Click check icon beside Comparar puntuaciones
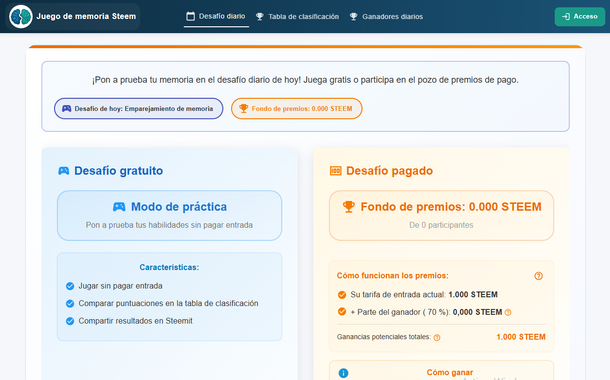Screen dimensions: 610x380 coord(70,303)
